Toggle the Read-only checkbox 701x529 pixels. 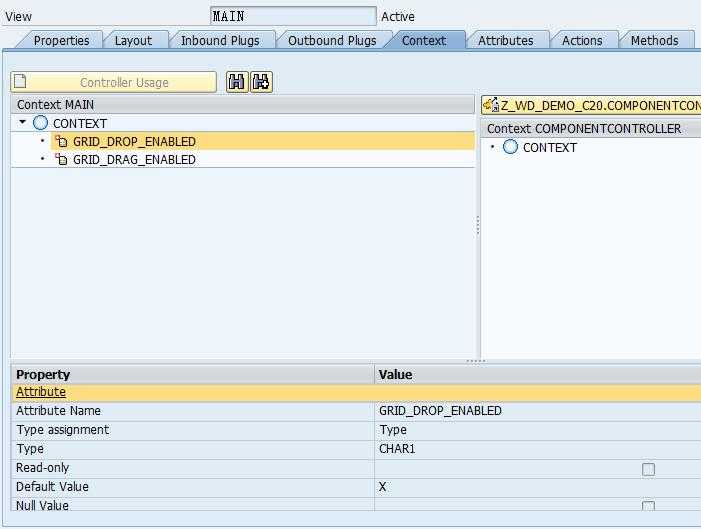pyautogui.click(x=648, y=469)
